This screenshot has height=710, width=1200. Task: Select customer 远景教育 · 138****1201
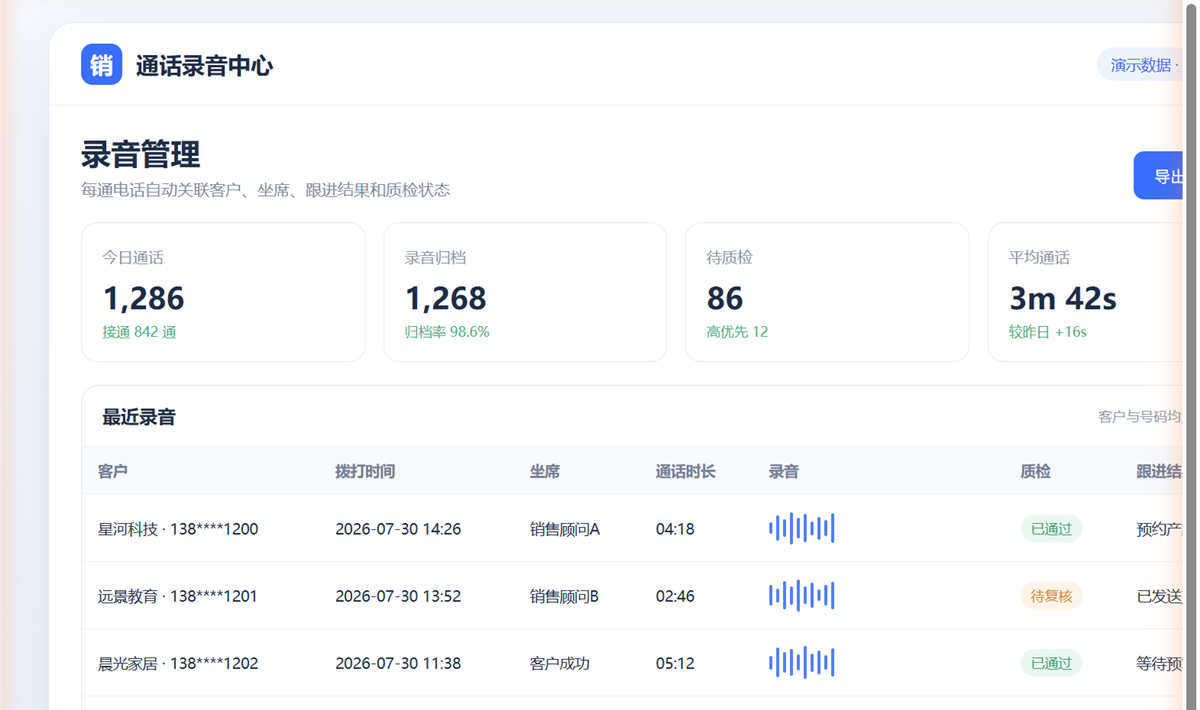[x=178, y=596]
